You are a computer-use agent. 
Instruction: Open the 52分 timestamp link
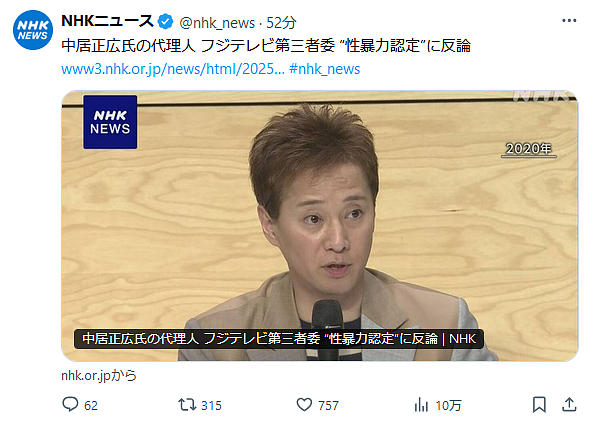281,23
